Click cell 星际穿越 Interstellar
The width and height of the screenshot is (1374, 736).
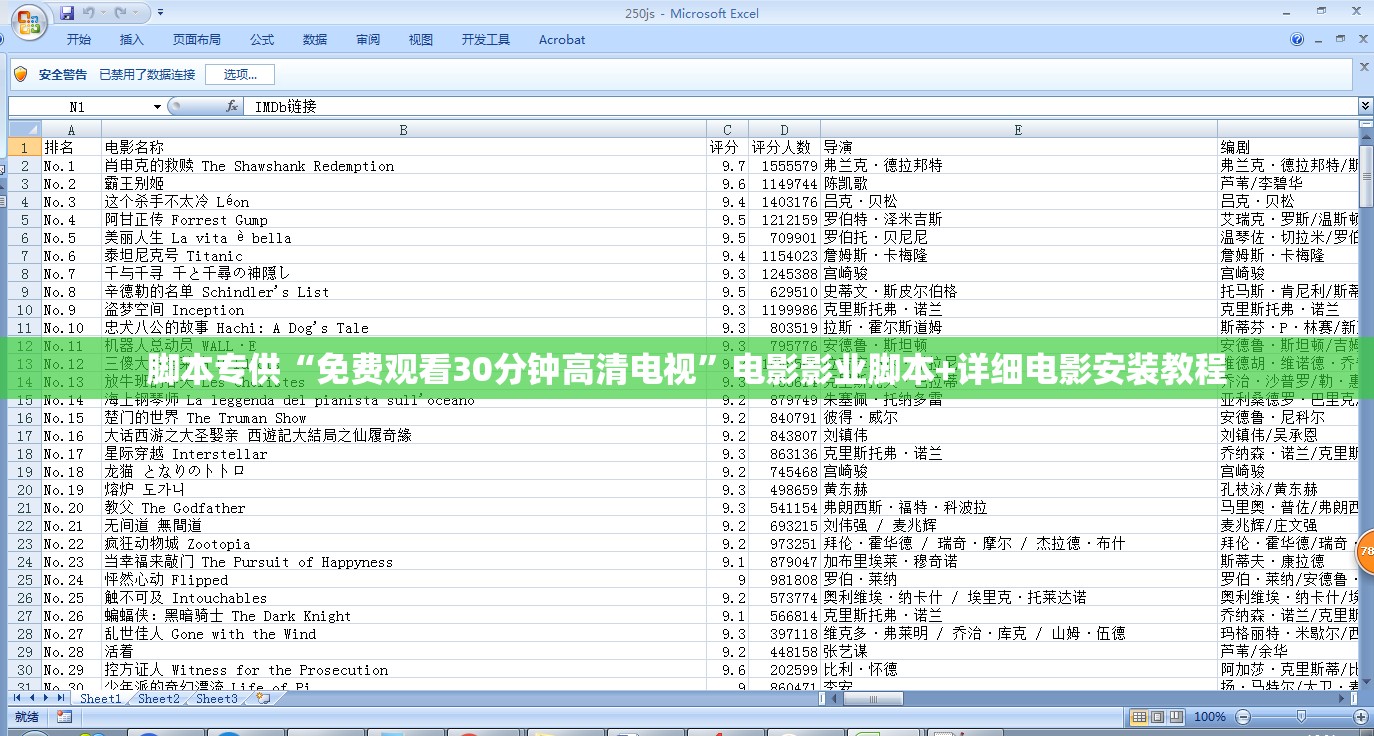pyautogui.click(x=404, y=453)
